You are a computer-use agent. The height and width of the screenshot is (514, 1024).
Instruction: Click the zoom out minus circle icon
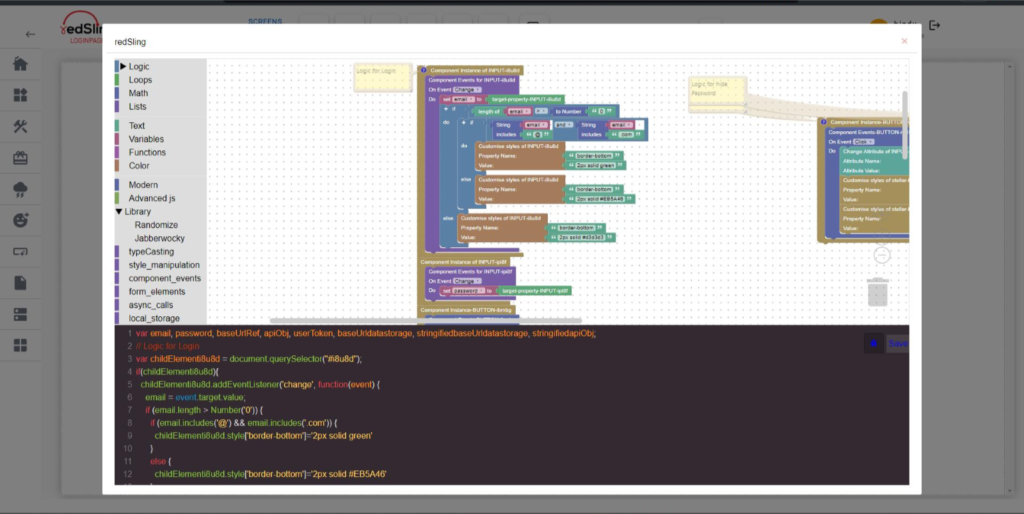(x=881, y=255)
